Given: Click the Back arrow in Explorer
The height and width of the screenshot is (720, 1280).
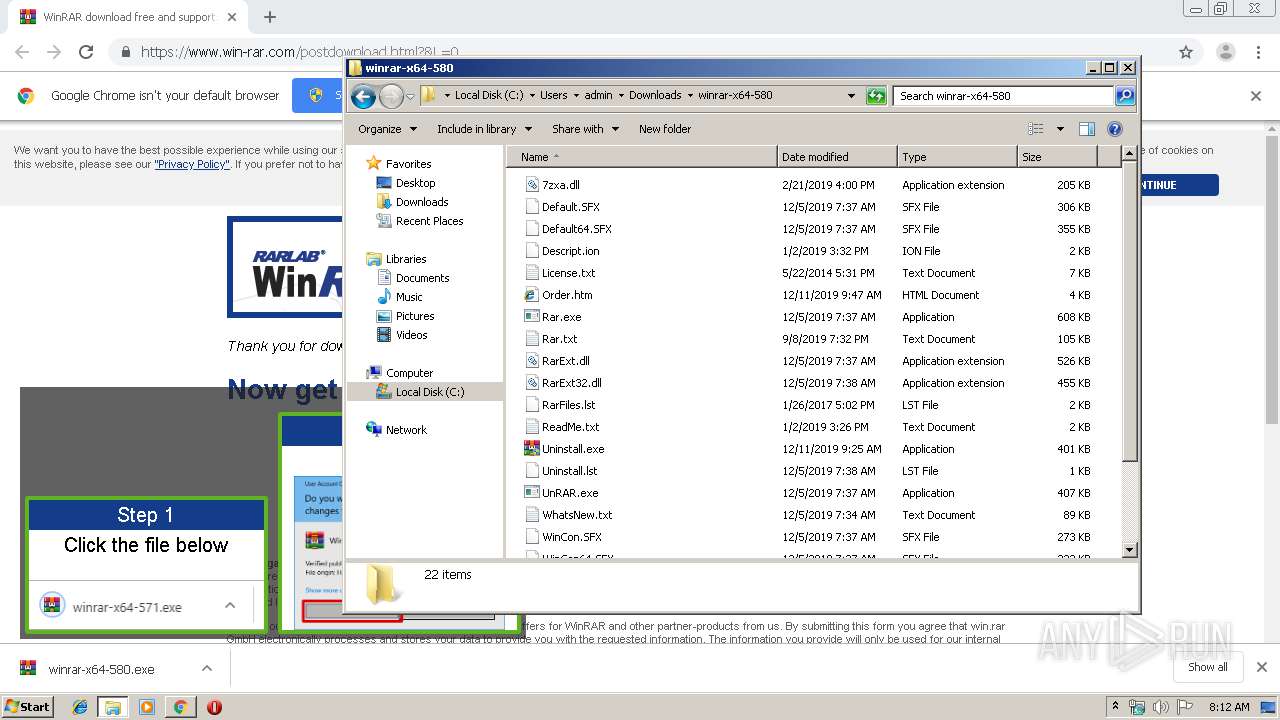Looking at the screenshot, I should tap(363, 96).
